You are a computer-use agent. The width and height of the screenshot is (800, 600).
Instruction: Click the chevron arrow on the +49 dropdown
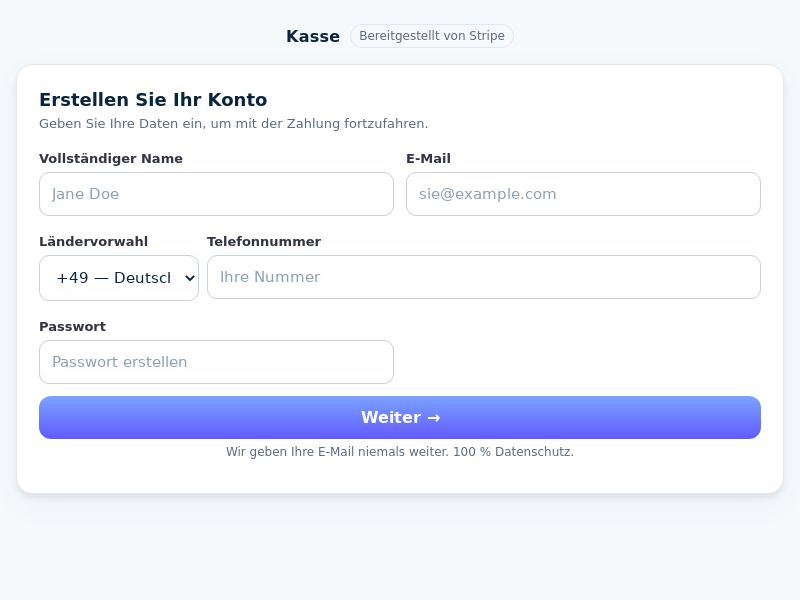pyautogui.click(x=188, y=278)
